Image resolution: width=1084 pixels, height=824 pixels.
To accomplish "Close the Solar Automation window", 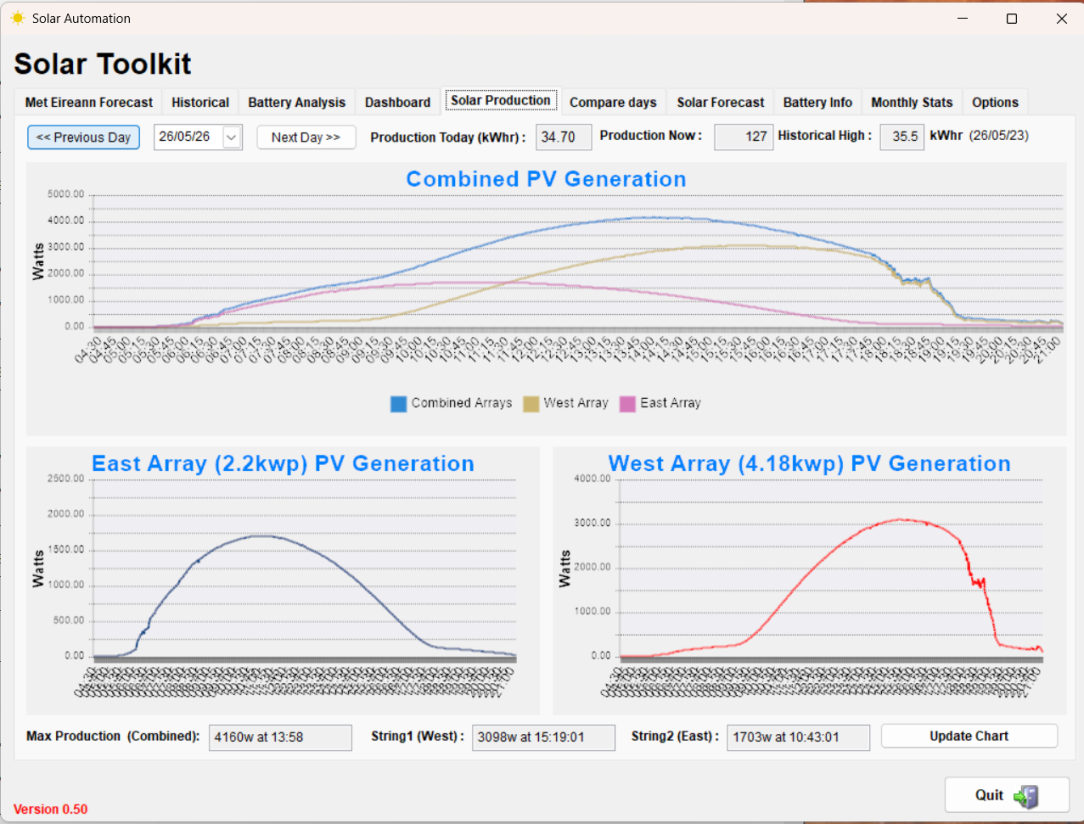I will click(x=1062, y=19).
